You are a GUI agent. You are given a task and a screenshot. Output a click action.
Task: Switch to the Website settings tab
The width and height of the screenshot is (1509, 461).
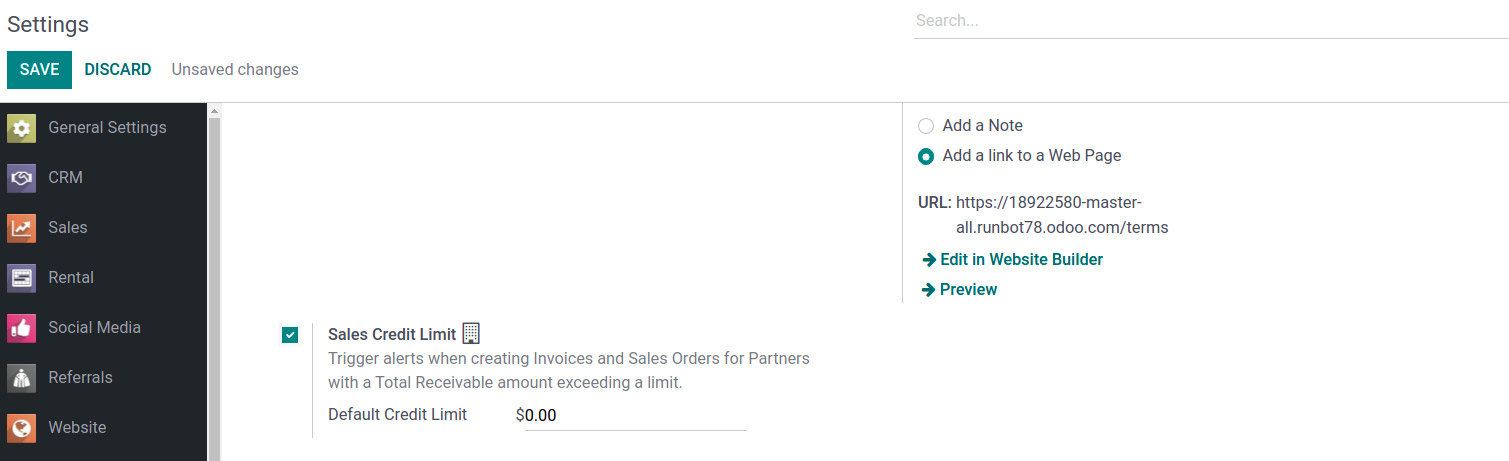104,428
